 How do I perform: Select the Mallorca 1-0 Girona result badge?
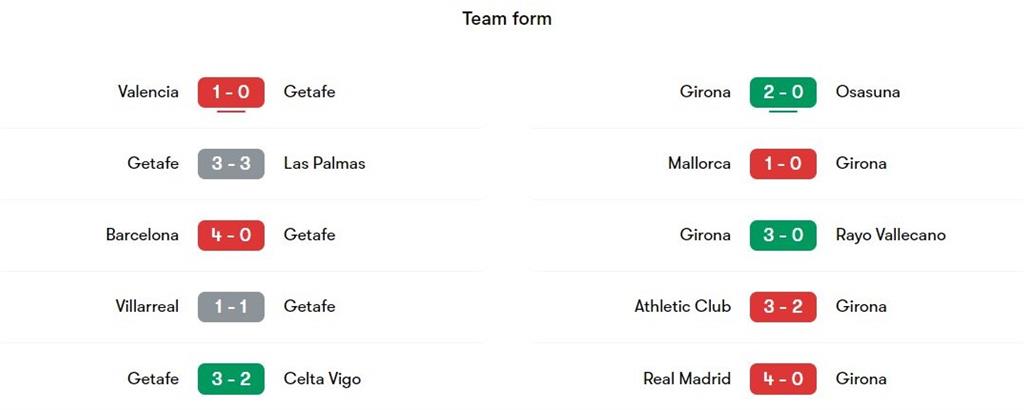pyautogui.click(x=783, y=164)
